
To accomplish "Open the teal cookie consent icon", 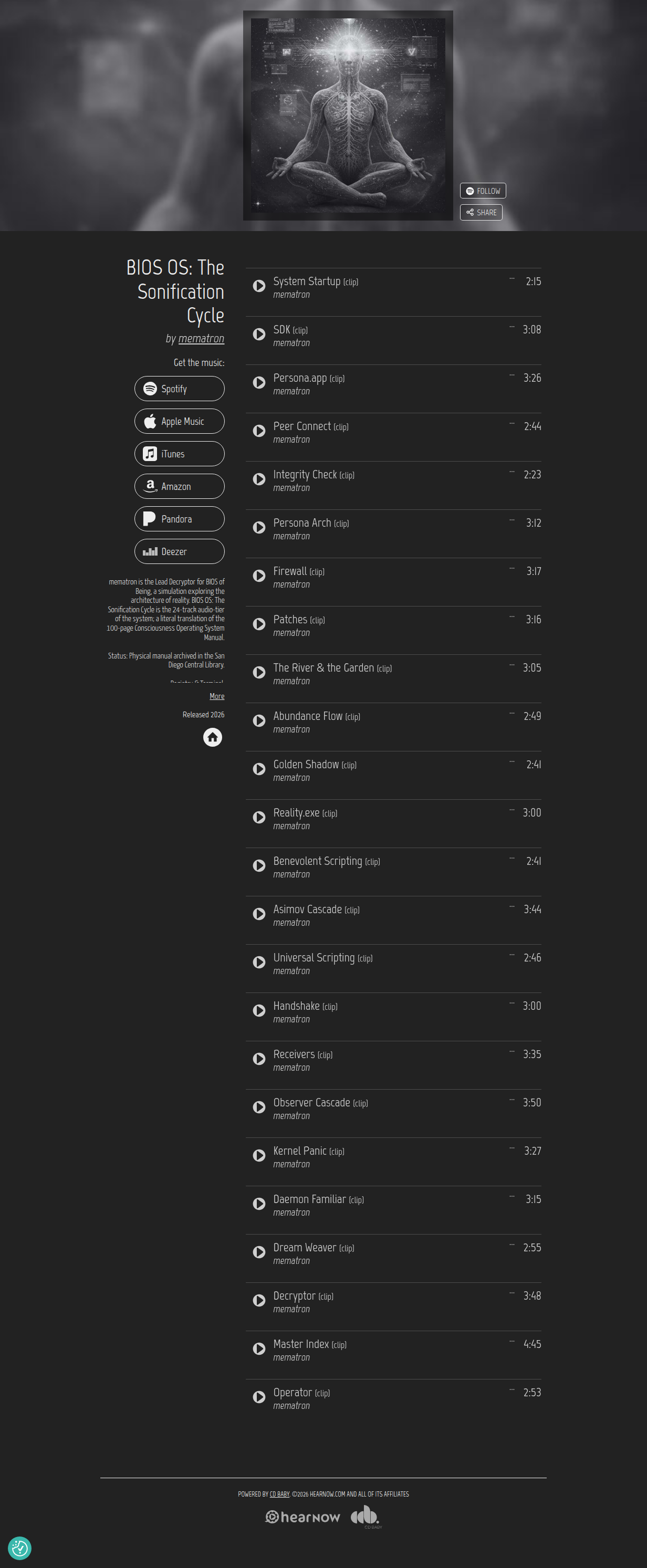I will [x=19, y=1548].
